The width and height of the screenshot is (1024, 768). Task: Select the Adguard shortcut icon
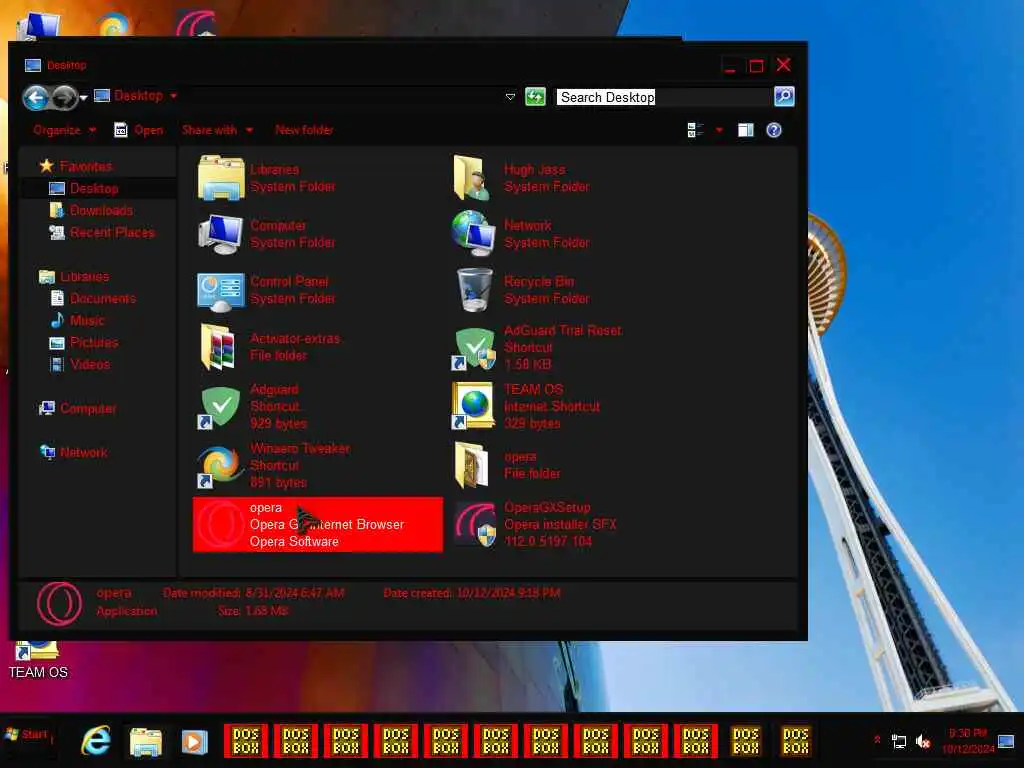click(x=219, y=408)
